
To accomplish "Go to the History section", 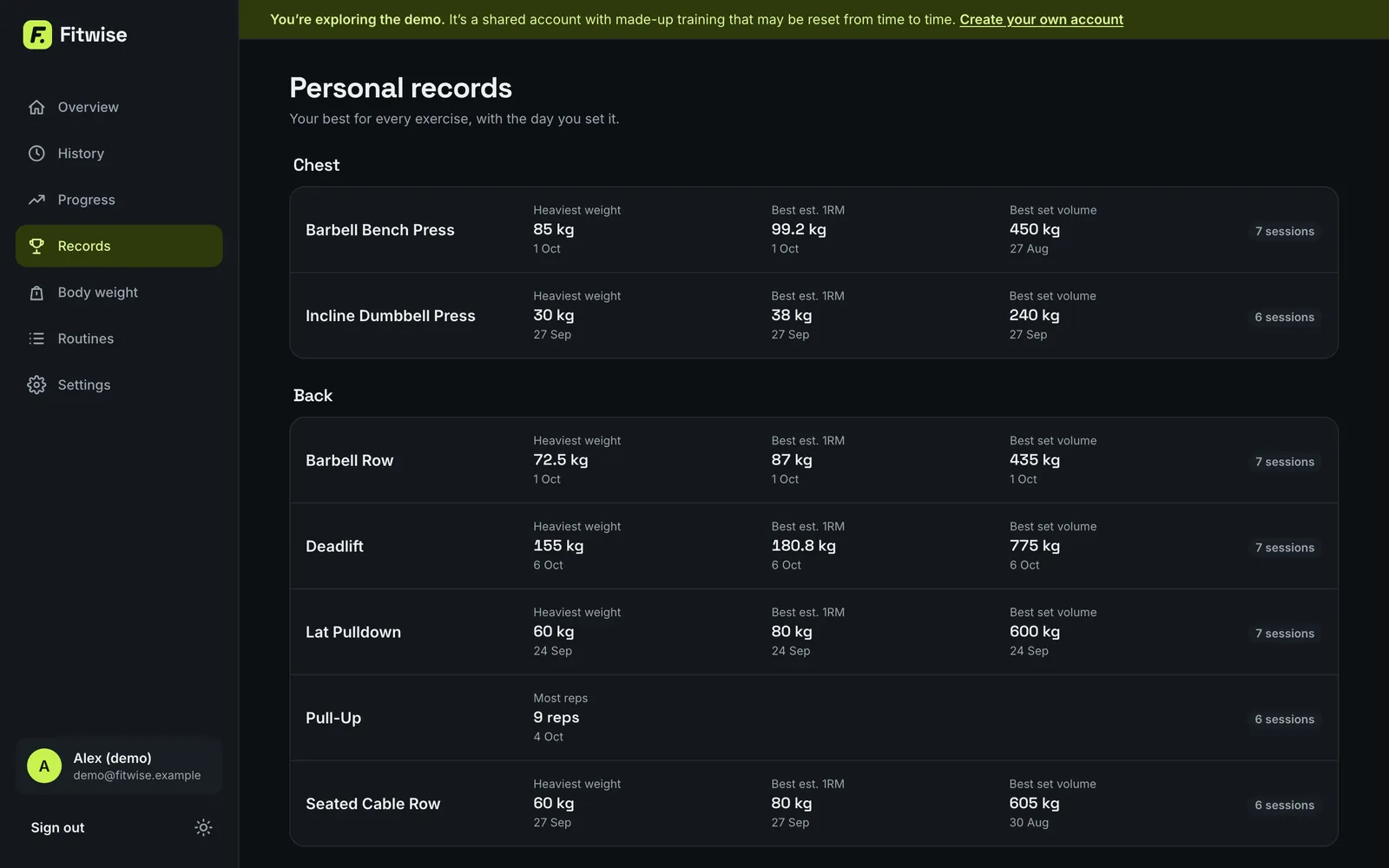I will [x=119, y=154].
